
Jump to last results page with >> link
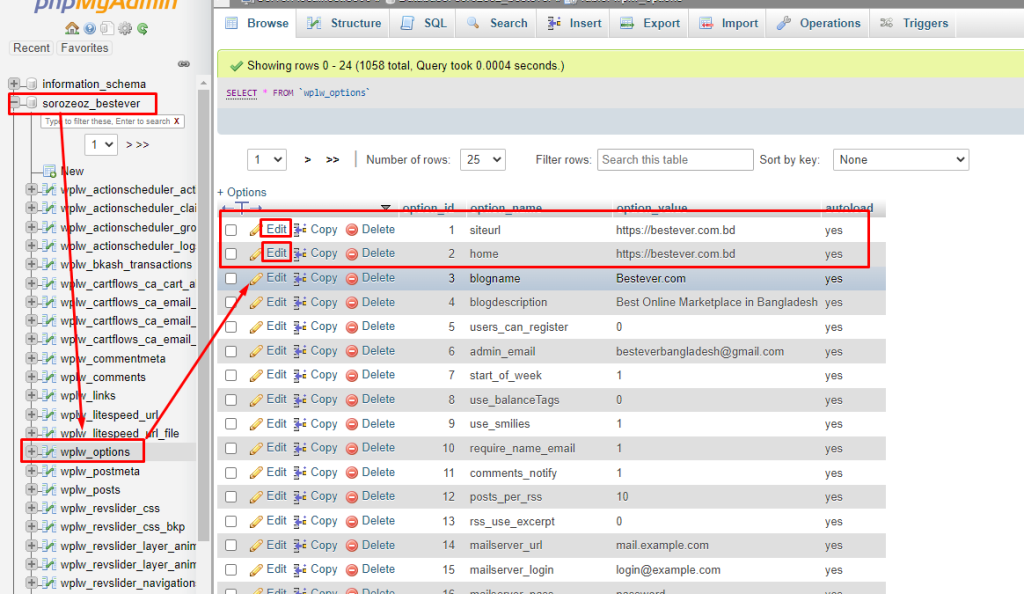click(332, 160)
